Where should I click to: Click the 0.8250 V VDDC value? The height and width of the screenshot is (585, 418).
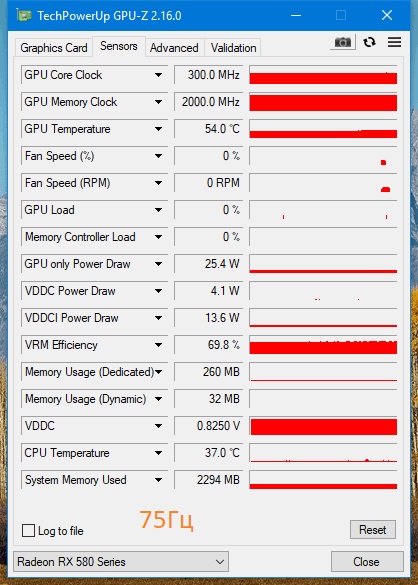click(x=208, y=426)
